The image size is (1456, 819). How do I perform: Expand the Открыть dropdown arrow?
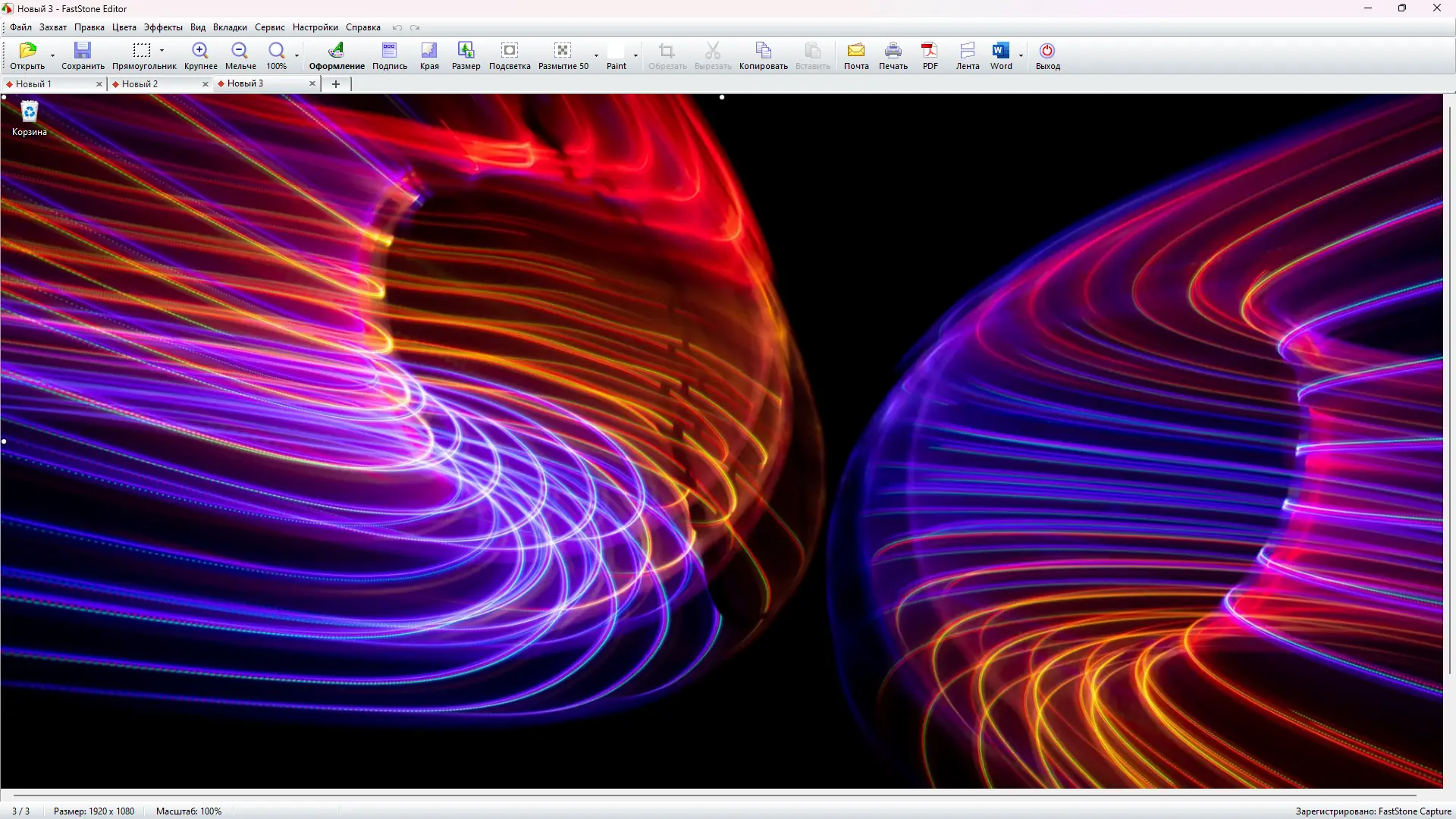coord(52,55)
